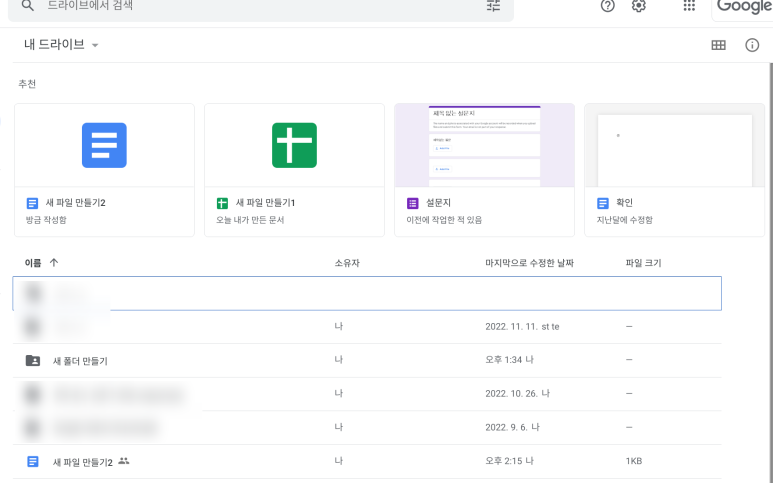Image resolution: width=773 pixels, height=483 pixels.
Task: Open the 설문지 form preview thumbnail
Action: [x=485, y=145]
